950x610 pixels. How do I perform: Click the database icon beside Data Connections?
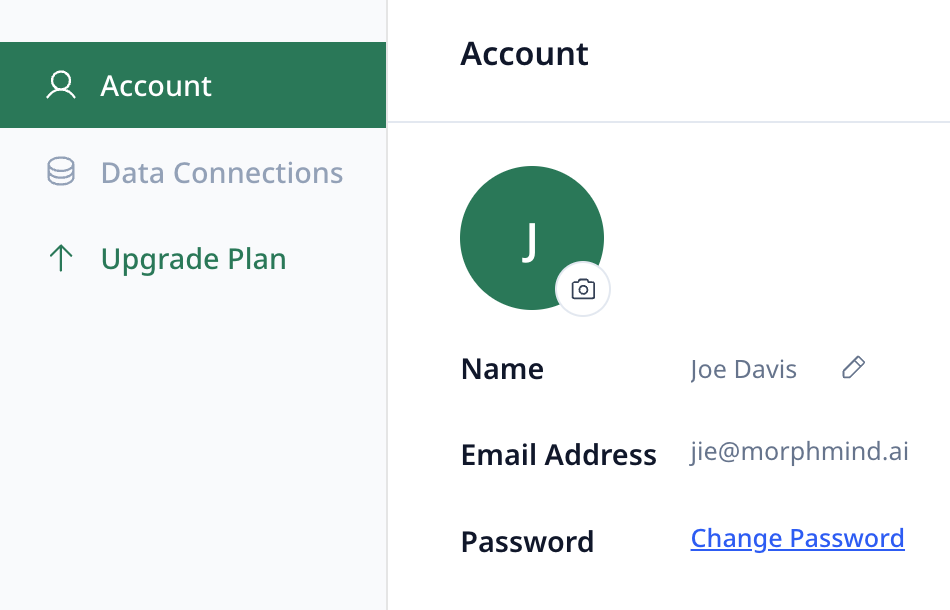pos(61,172)
